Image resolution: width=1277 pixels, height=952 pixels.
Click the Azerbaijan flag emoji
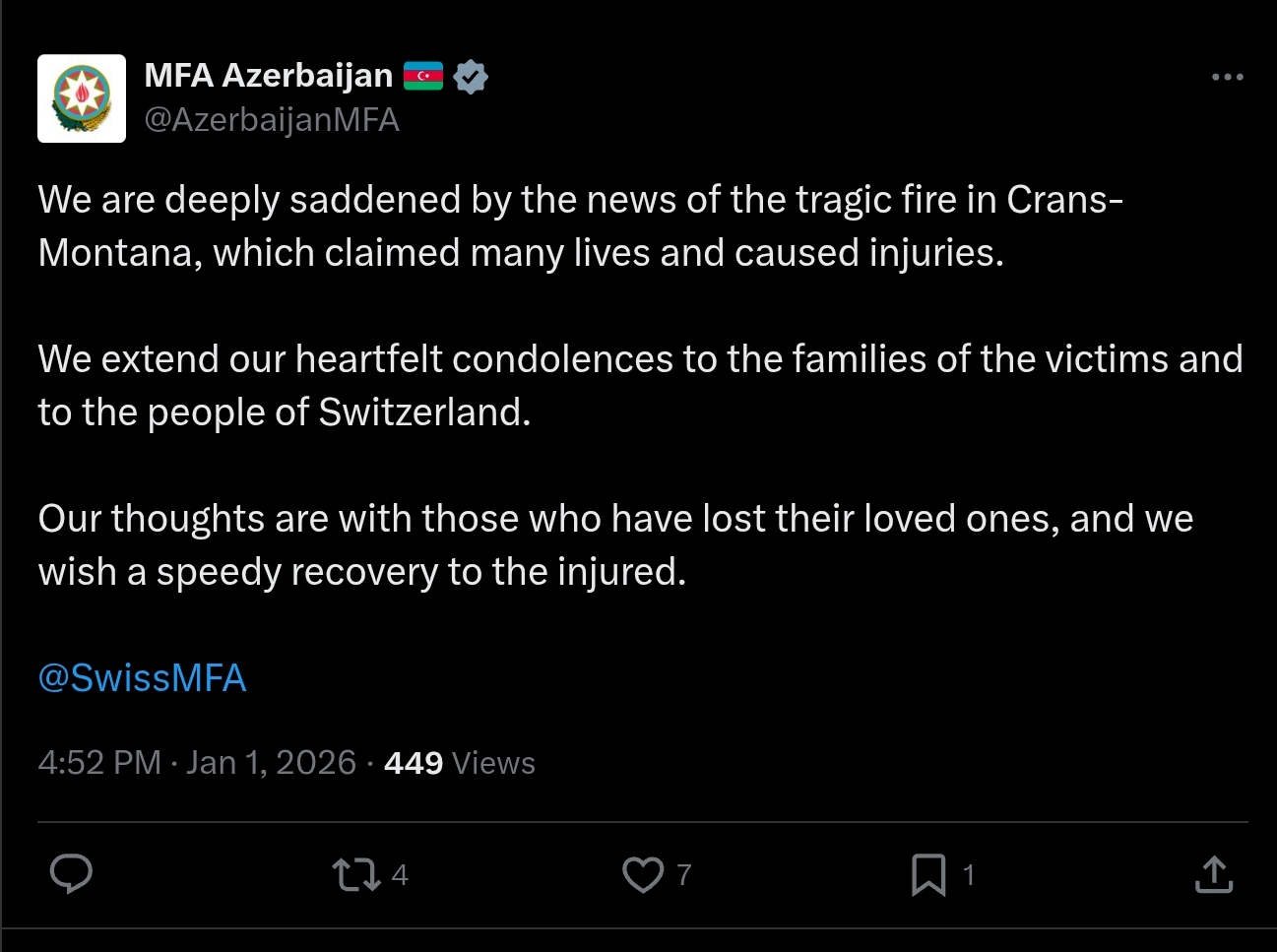tap(423, 76)
